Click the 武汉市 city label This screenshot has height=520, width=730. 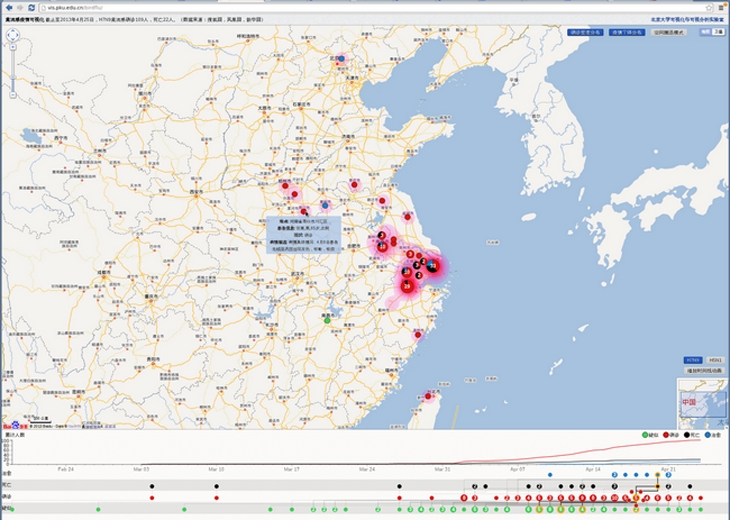pos(297,274)
